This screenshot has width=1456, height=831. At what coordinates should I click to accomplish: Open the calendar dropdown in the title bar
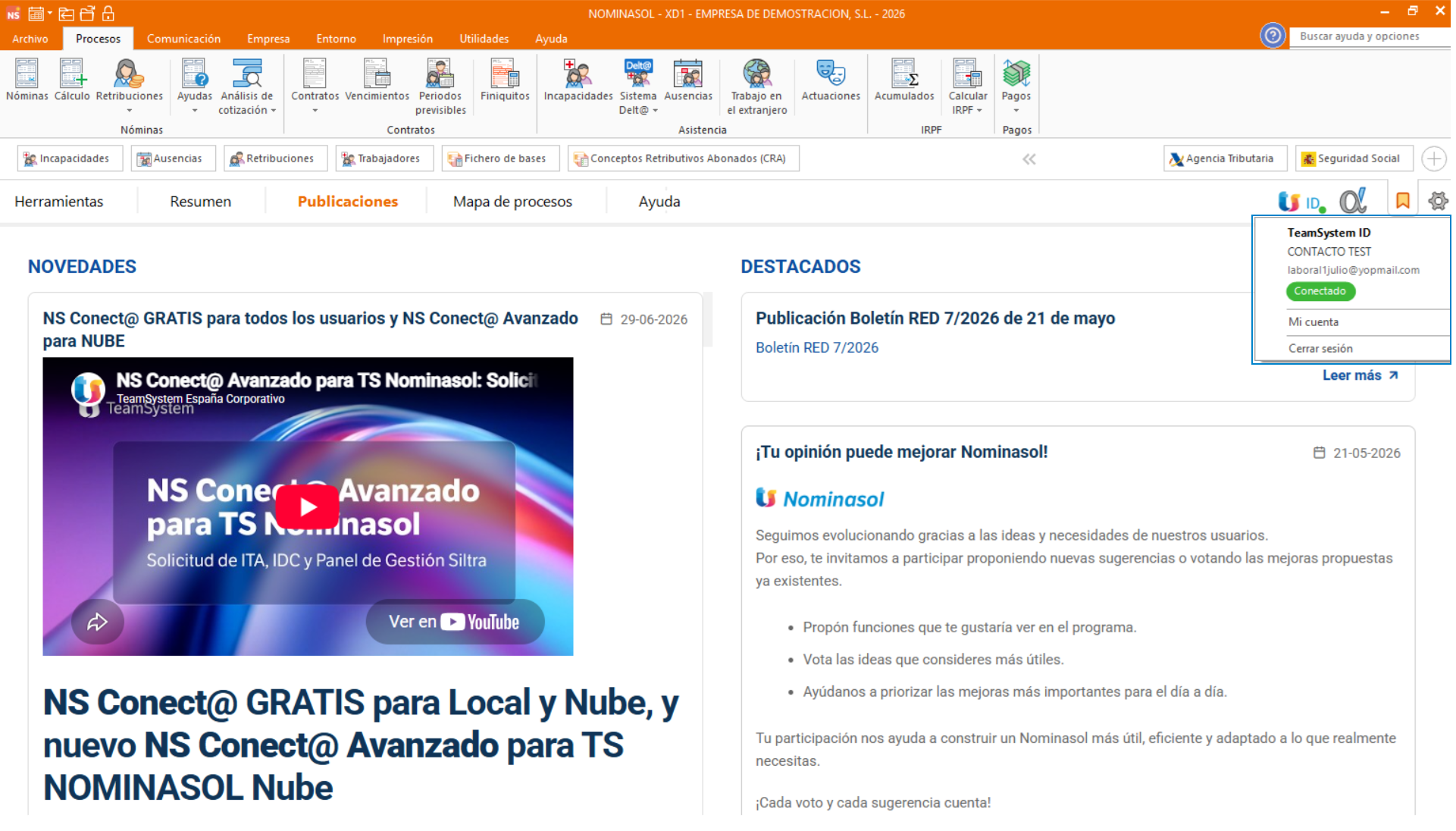(x=49, y=14)
